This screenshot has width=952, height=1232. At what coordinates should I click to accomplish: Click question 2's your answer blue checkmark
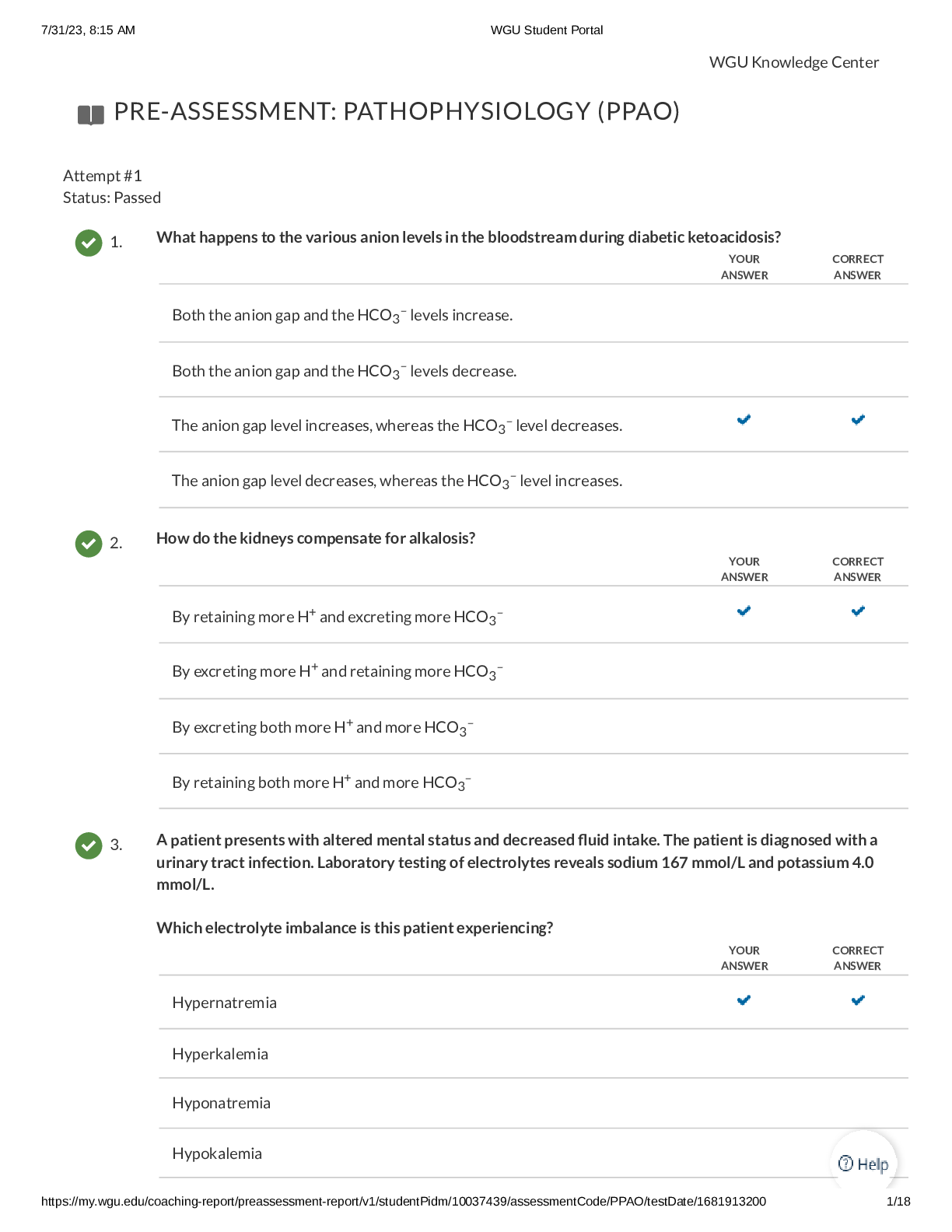pos(744,611)
